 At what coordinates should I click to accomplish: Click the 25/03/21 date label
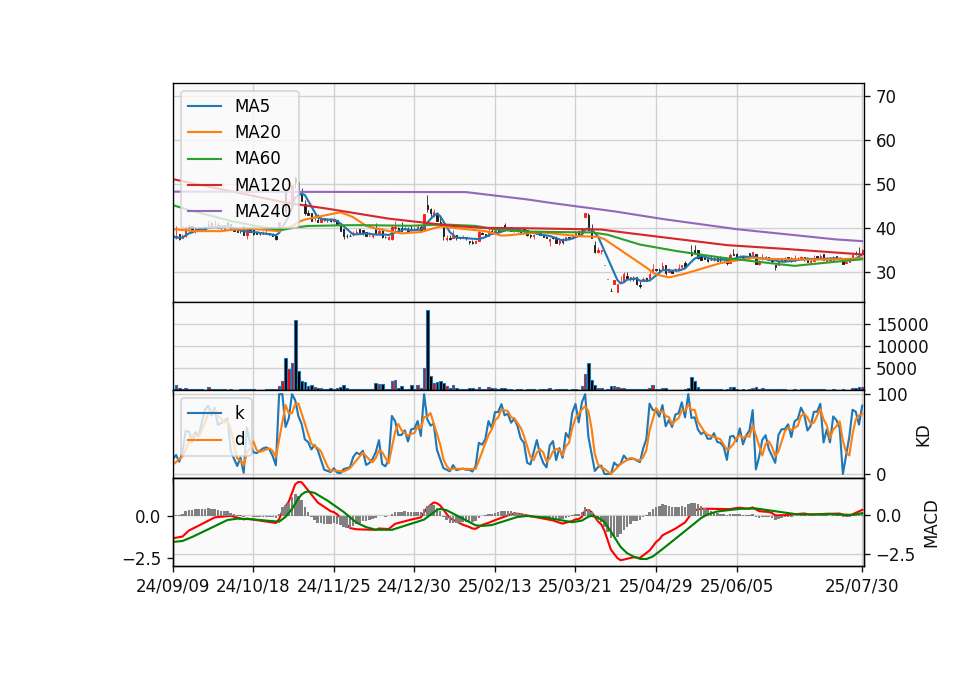575,586
